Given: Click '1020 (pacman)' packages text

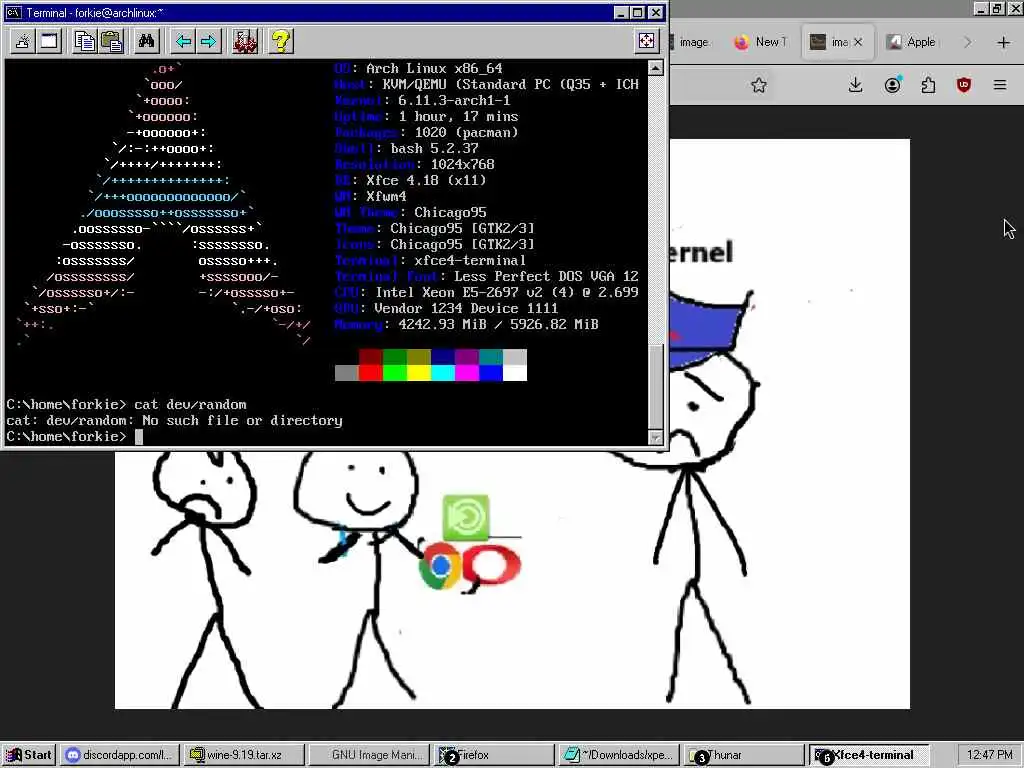Looking at the screenshot, I should click(466, 133).
